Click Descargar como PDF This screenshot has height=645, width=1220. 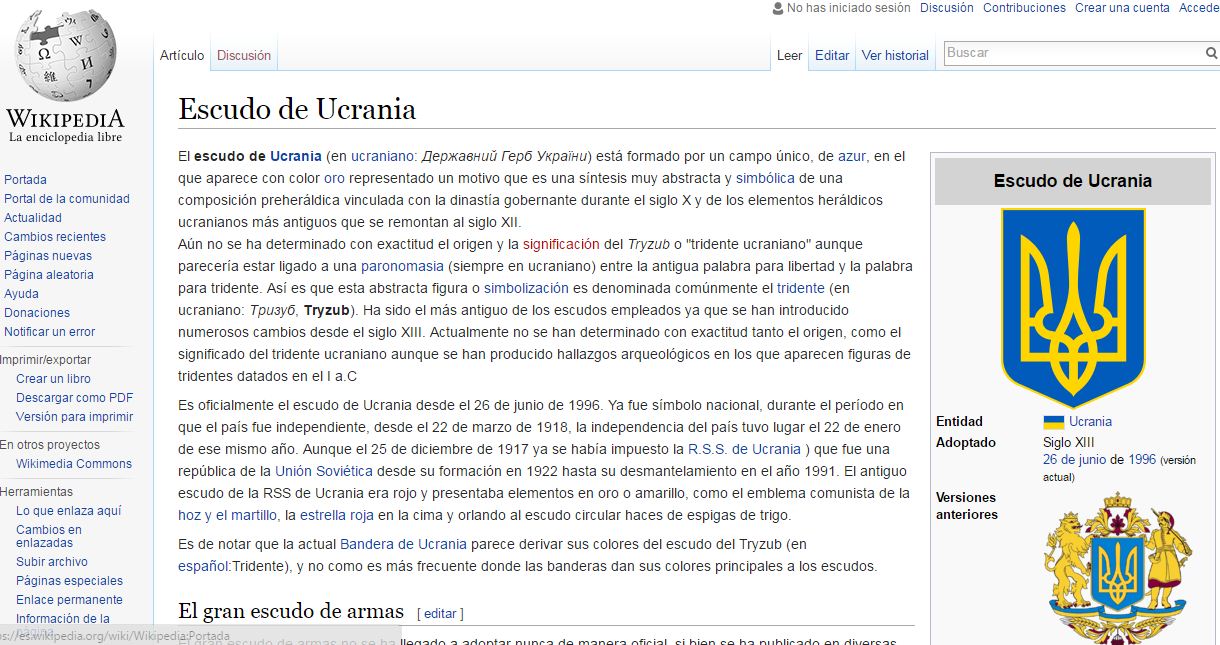tap(74, 398)
